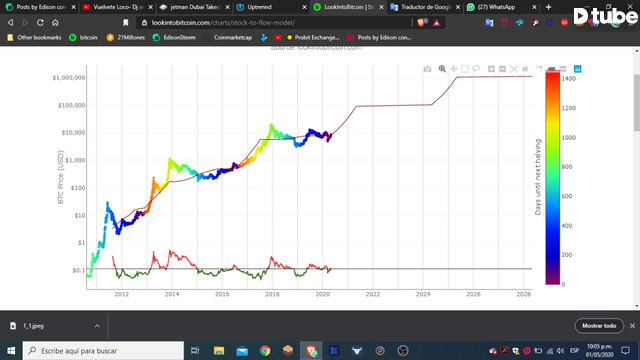
Task: Click the red key extension icon
Action: (x=534, y=22)
